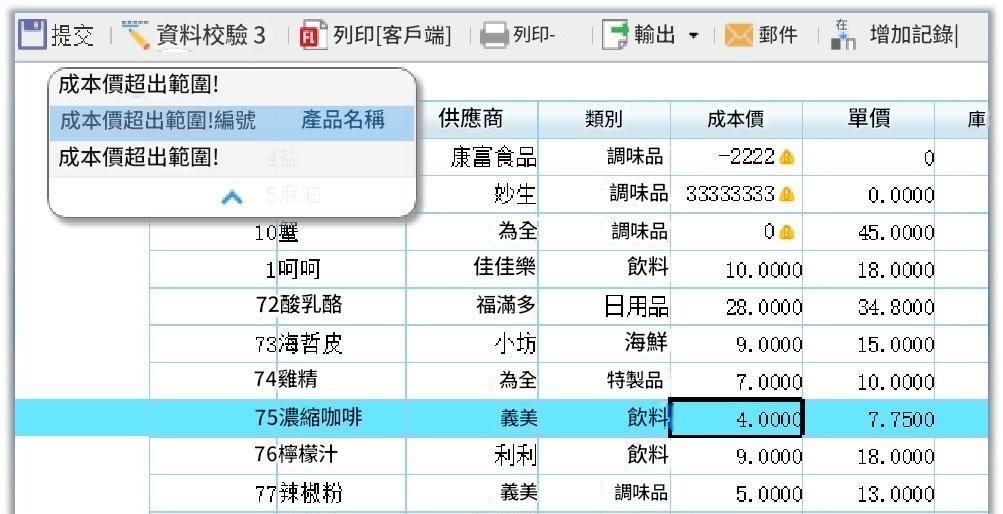This screenshot has width=1003, height=514.
Task: Click the gray printer icon
Action: [494, 35]
